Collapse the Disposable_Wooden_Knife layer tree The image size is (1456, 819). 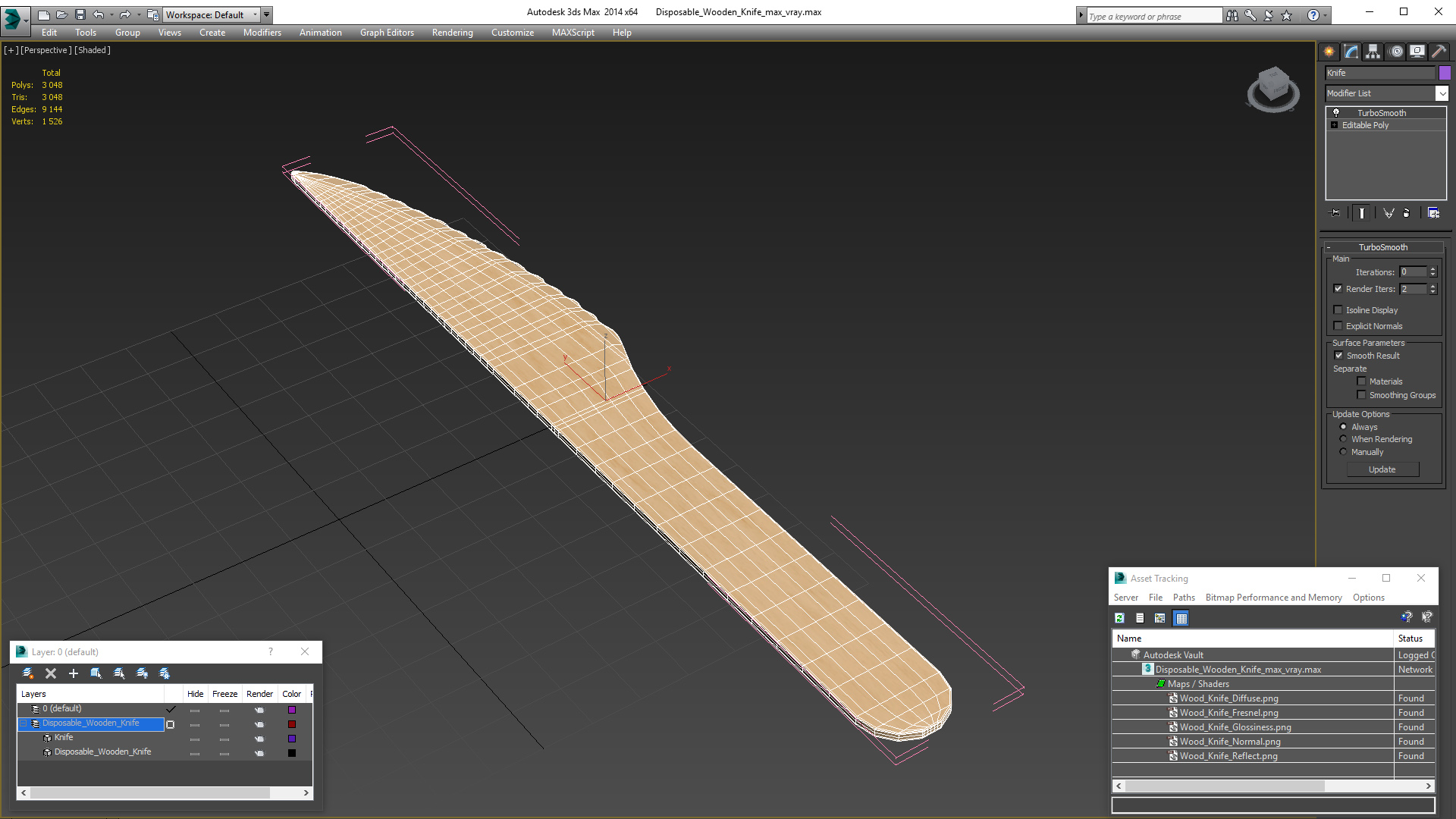(23, 723)
